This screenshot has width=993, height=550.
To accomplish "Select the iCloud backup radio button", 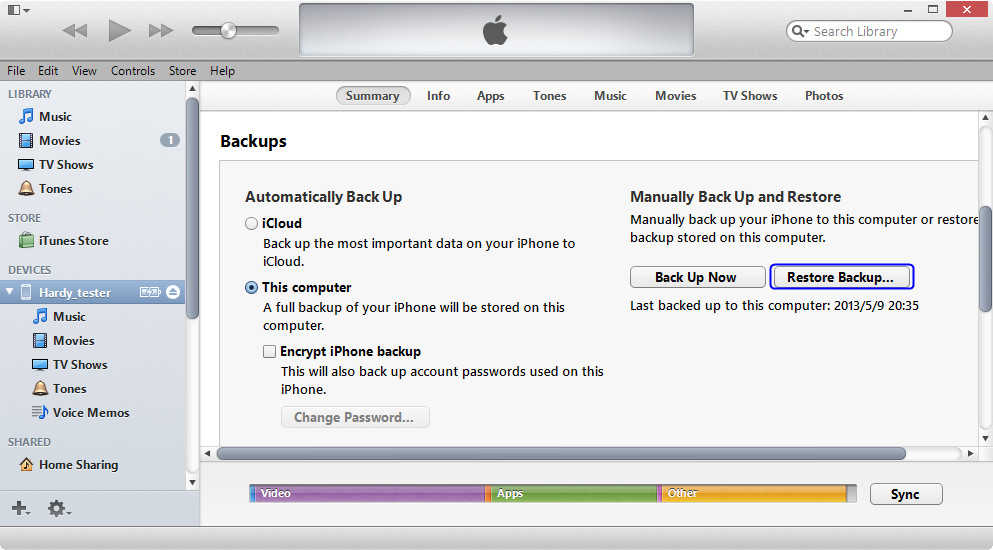I will click(251, 223).
